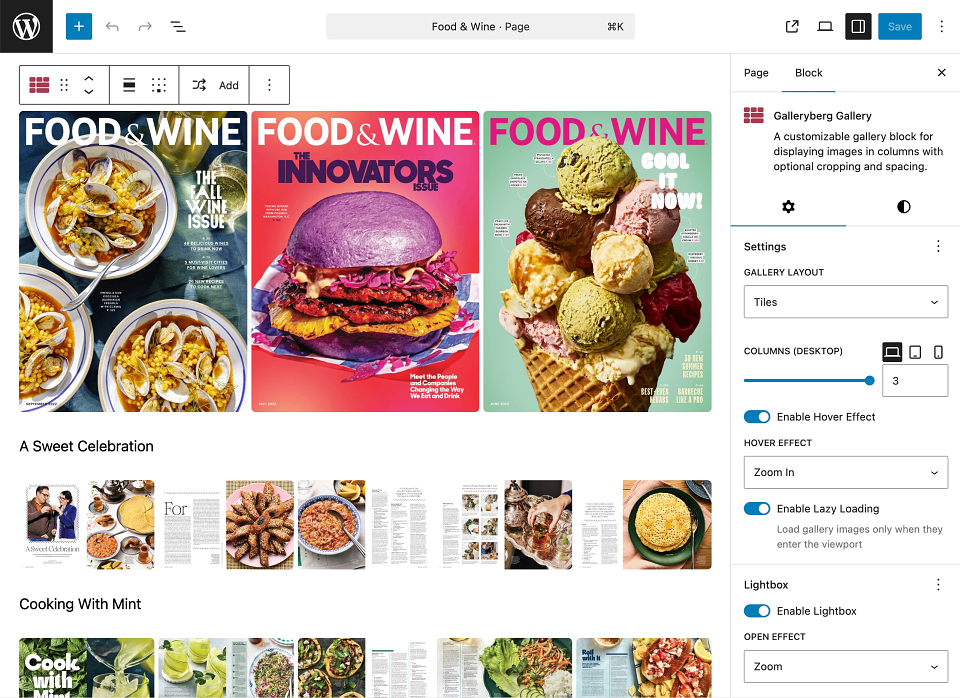Open the Document Overview list icon
This screenshot has height=698, width=960.
click(178, 26)
